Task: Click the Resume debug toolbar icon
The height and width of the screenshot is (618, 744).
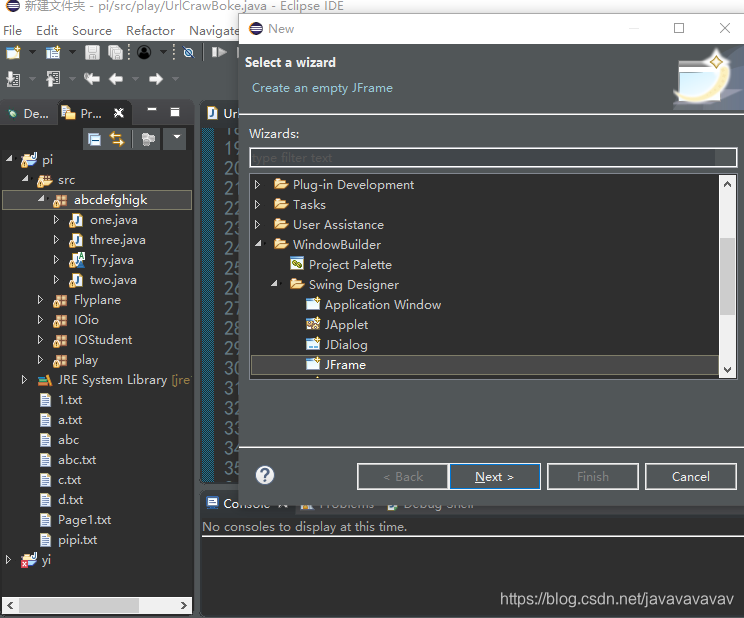Action: (219, 52)
